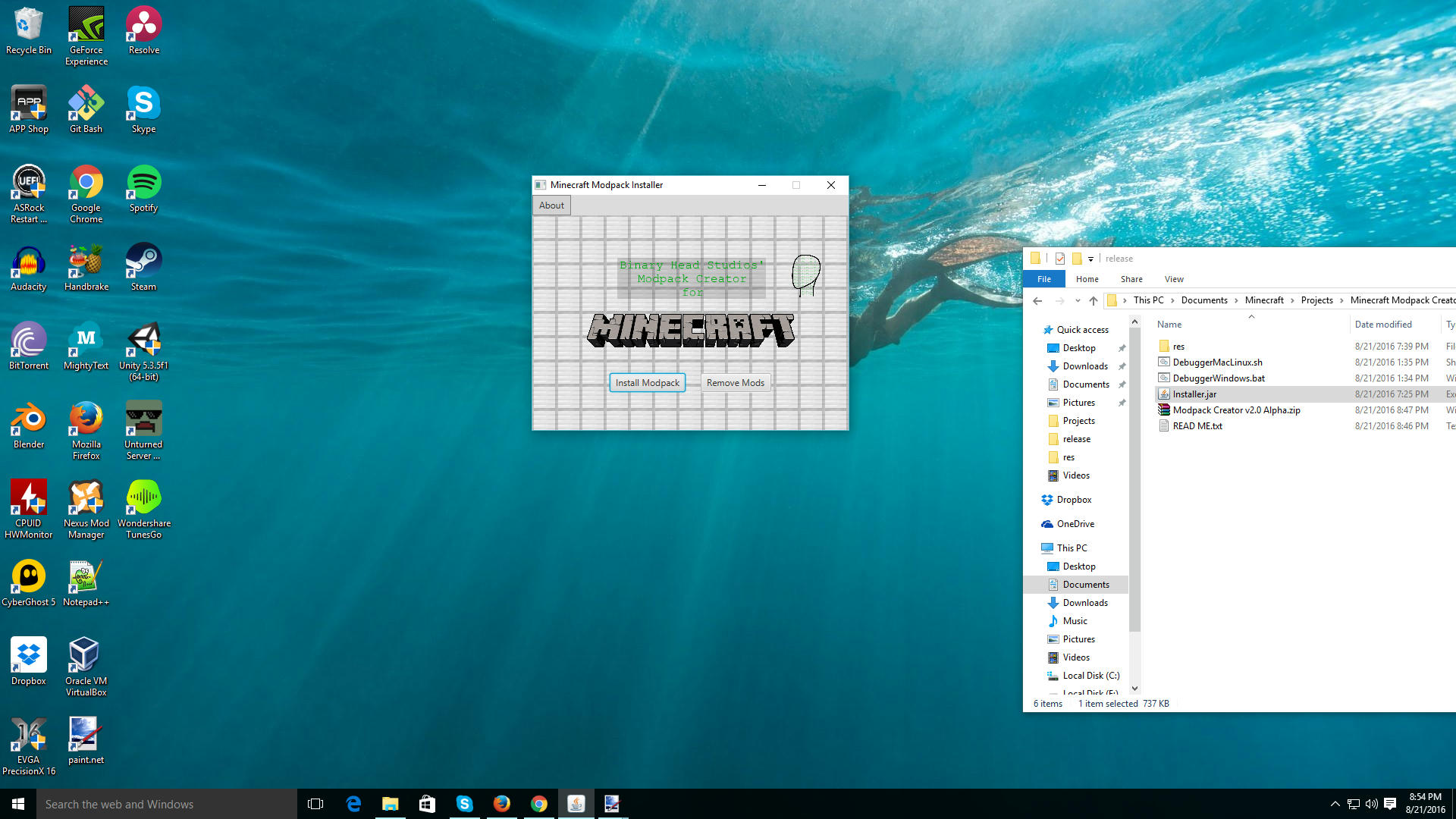This screenshot has height=819, width=1456.
Task: Go back in File Explorer
Action: point(1037,300)
